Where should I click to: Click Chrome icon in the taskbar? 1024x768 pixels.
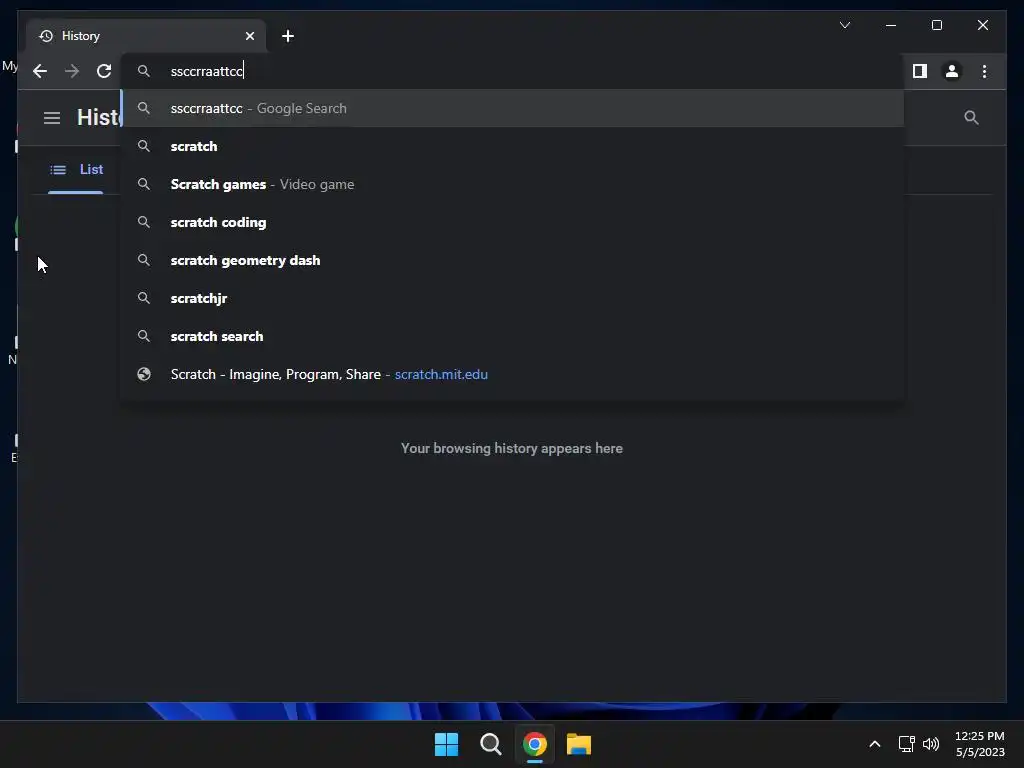pos(535,744)
